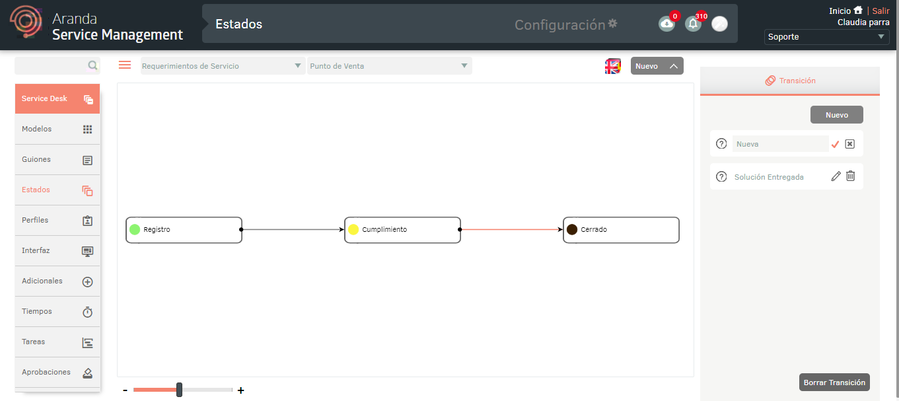The image size is (899, 401).
Task: Open Tiempos menu item
Action: tap(57, 312)
